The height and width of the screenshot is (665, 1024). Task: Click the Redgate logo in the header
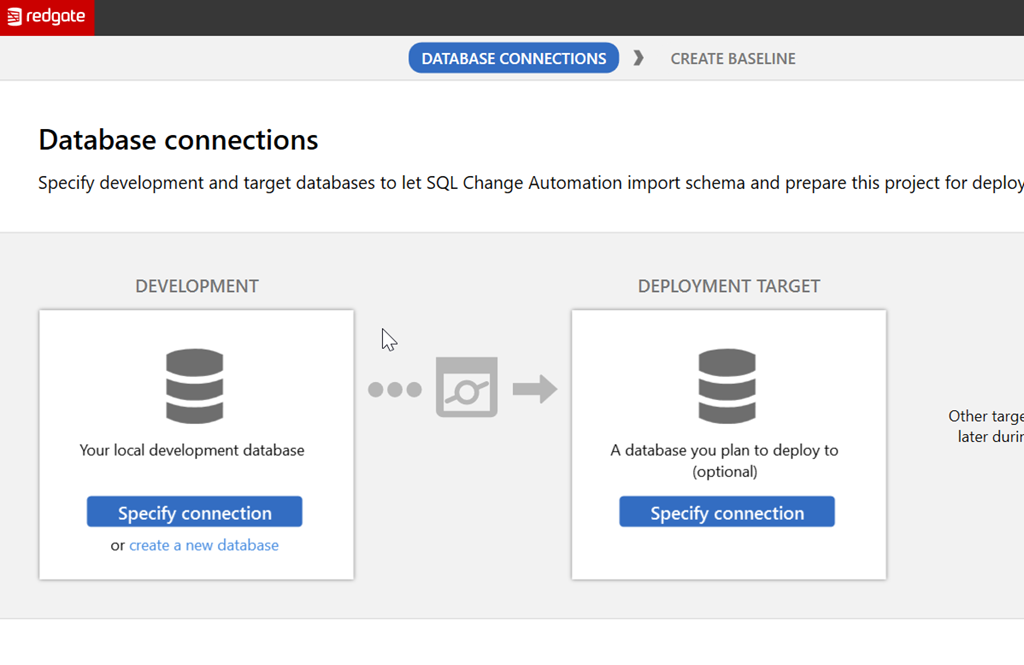(47, 17)
